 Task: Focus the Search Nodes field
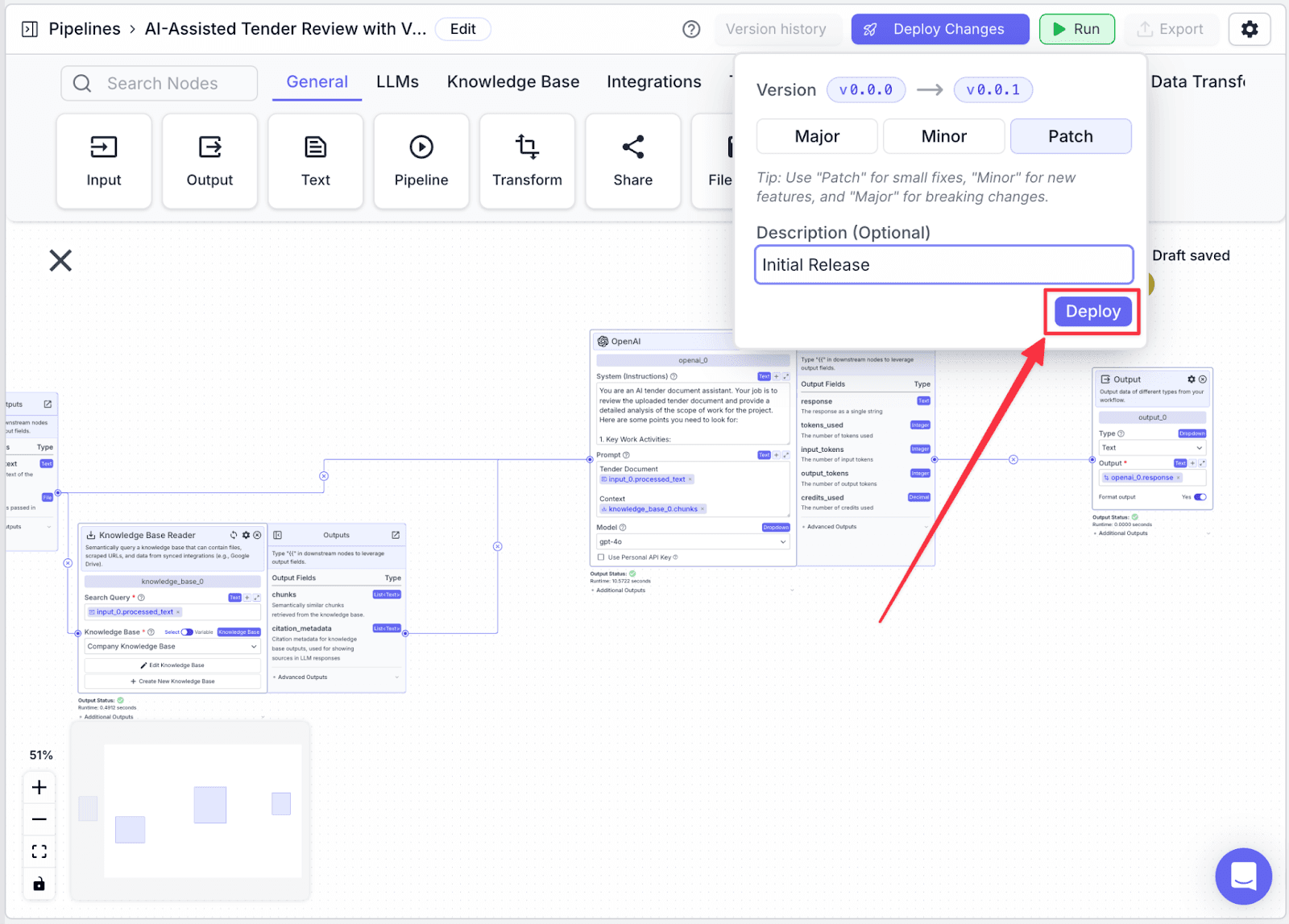160,84
